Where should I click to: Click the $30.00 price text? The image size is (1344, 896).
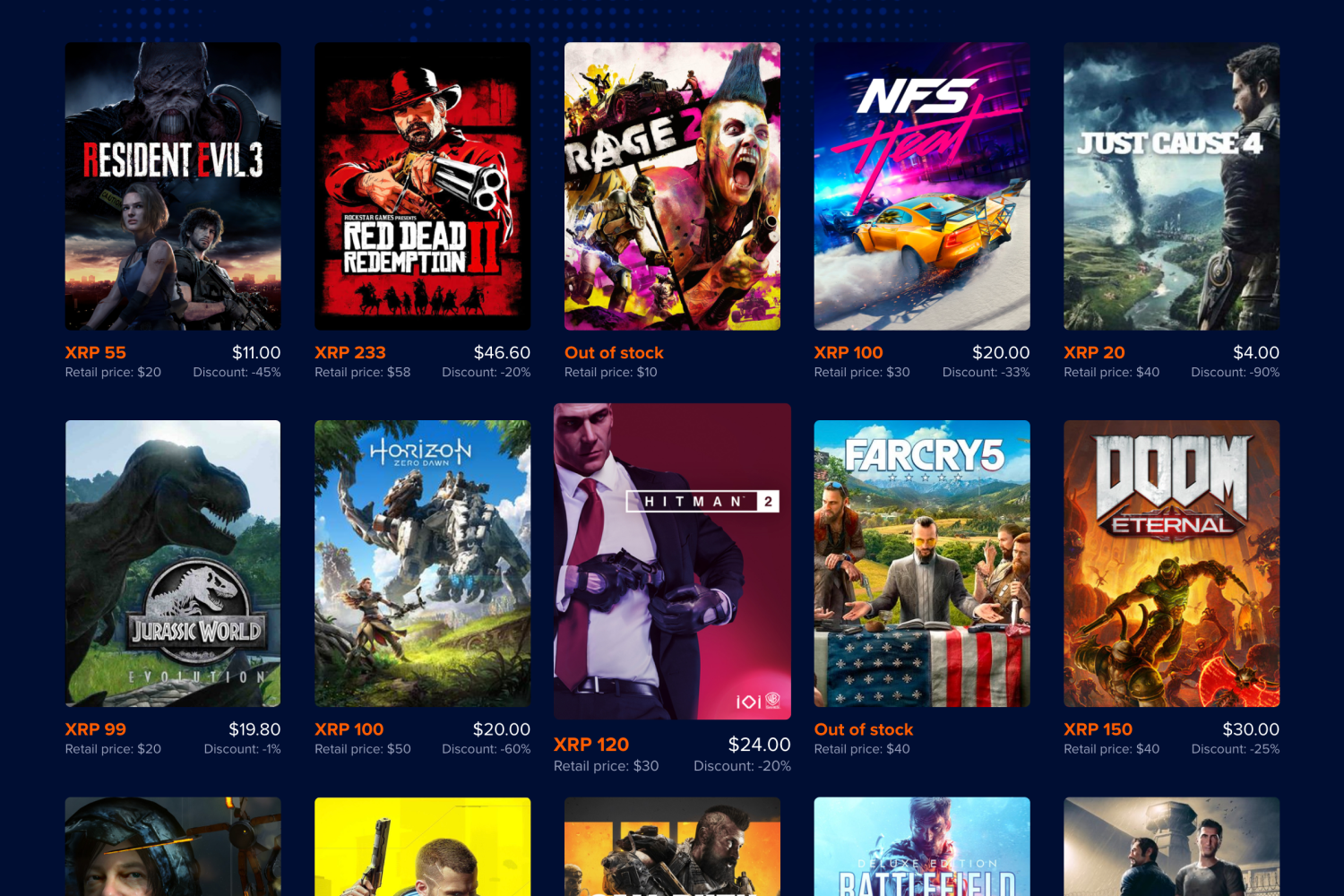(1251, 729)
